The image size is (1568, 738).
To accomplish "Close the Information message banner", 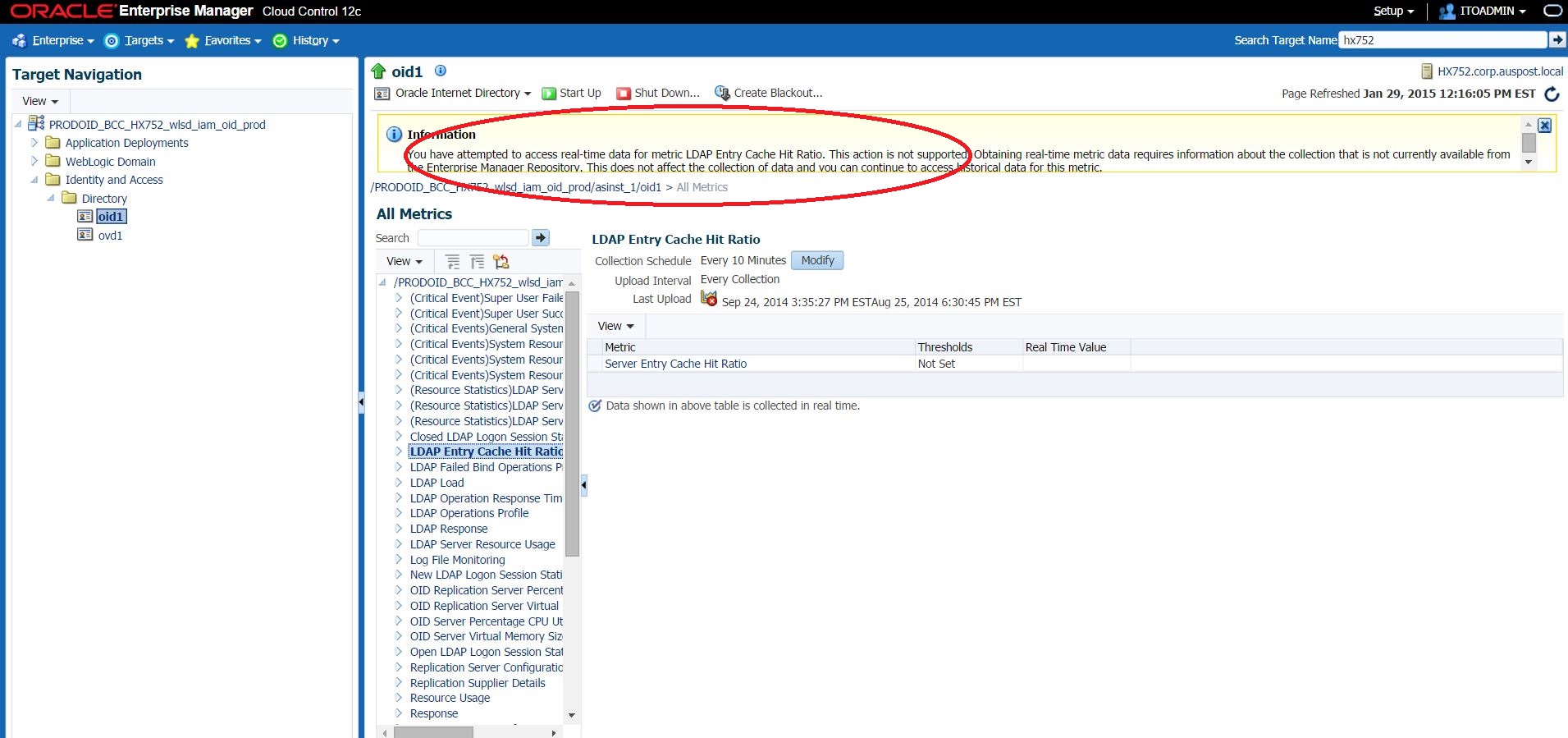I will [x=1544, y=126].
